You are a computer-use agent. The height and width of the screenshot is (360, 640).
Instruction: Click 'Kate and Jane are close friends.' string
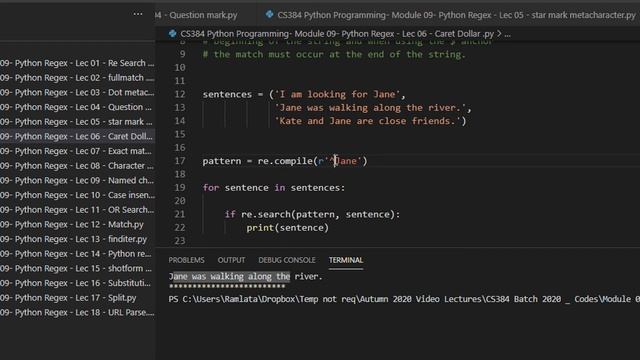(x=368, y=121)
